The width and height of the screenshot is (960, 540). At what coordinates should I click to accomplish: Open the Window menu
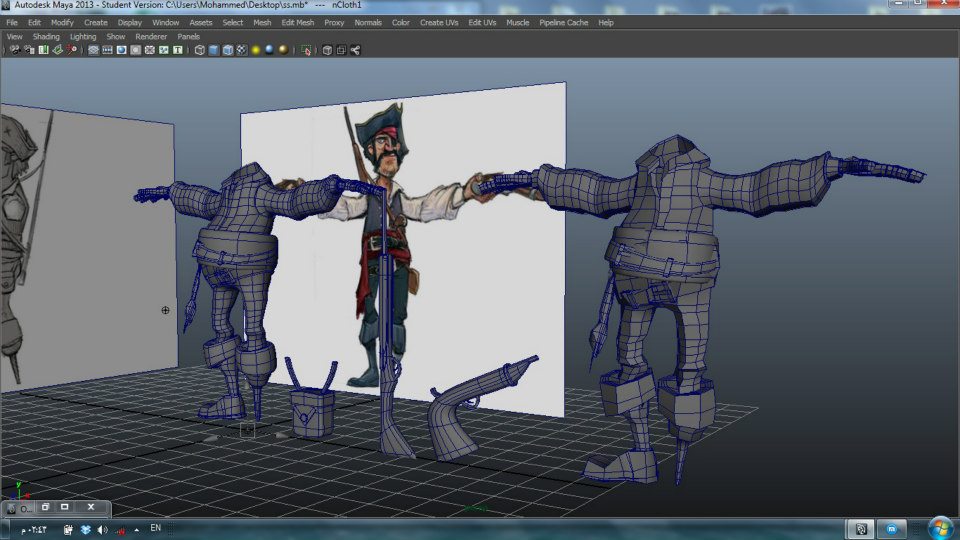pos(165,23)
